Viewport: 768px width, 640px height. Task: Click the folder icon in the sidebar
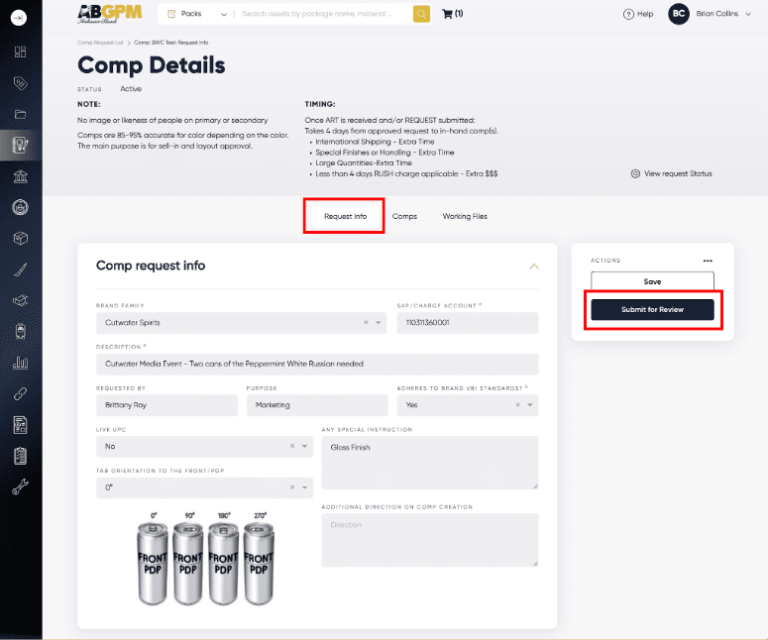click(x=20, y=114)
